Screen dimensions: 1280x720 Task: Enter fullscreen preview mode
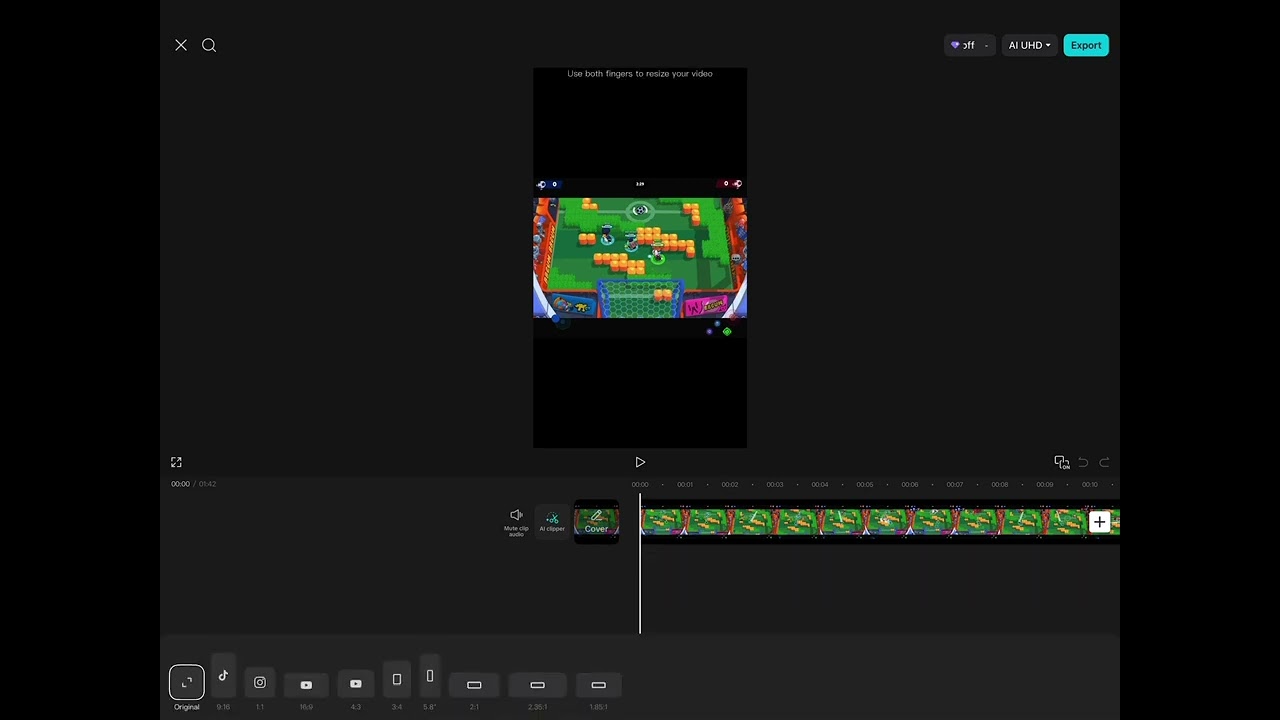tap(176, 462)
